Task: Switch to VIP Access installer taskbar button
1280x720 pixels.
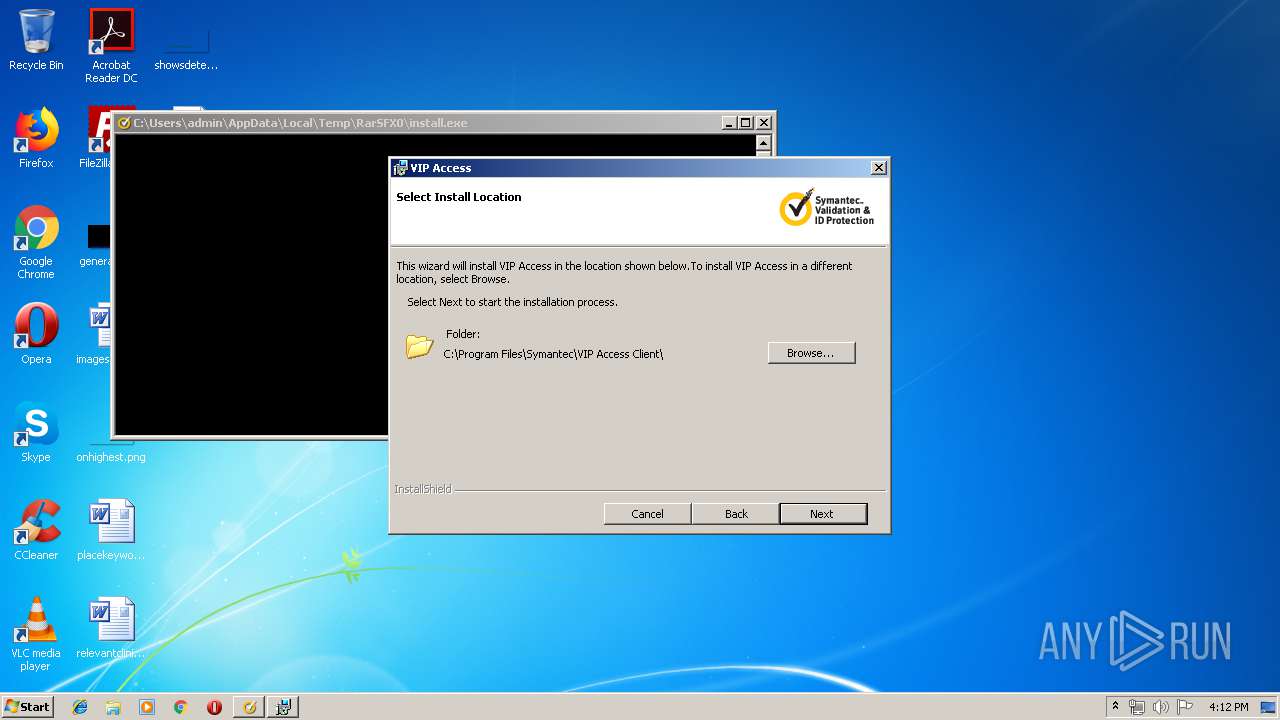Action: (283, 707)
